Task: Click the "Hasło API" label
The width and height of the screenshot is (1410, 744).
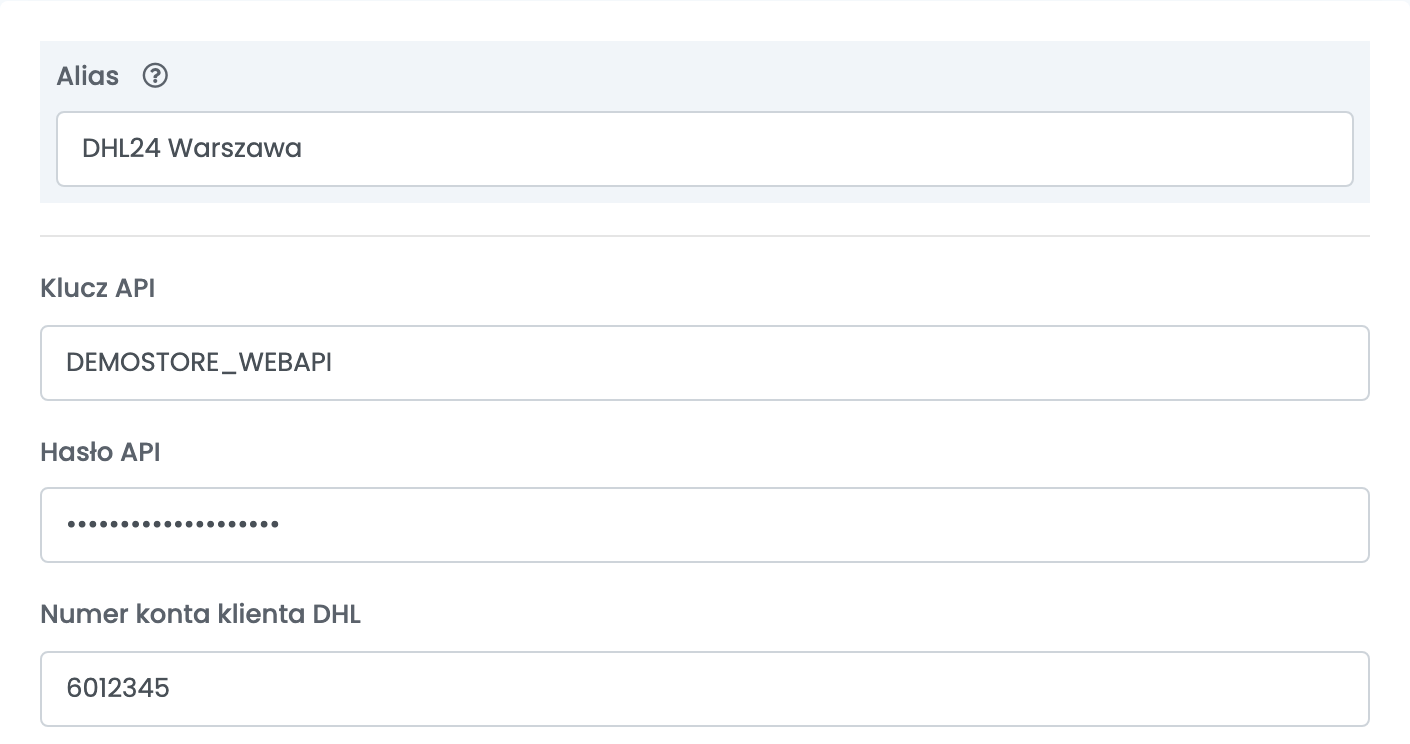Action: pyautogui.click(x=100, y=452)
